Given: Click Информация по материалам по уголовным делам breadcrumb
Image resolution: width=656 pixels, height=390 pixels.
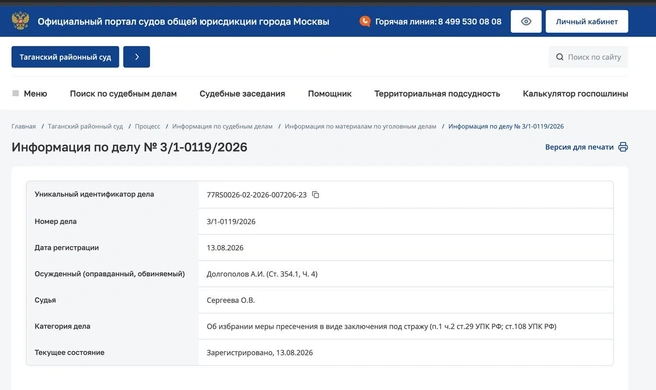Looking at the screenshot, I should (360, 126).
